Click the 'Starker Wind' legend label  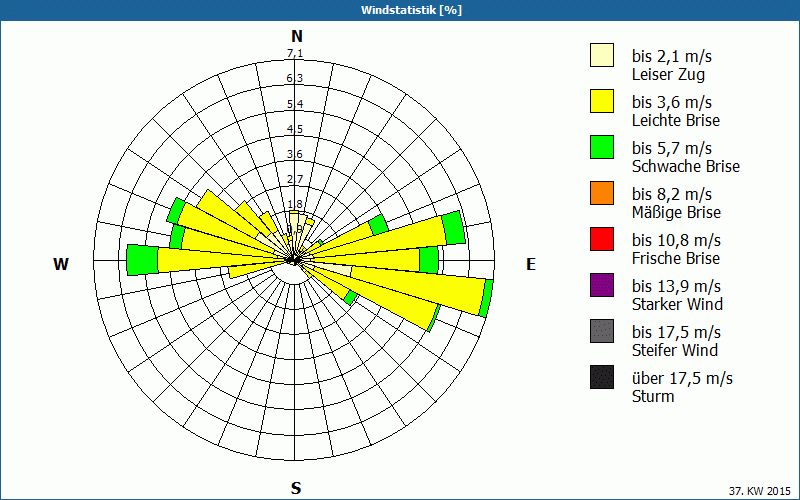(677, 304)
